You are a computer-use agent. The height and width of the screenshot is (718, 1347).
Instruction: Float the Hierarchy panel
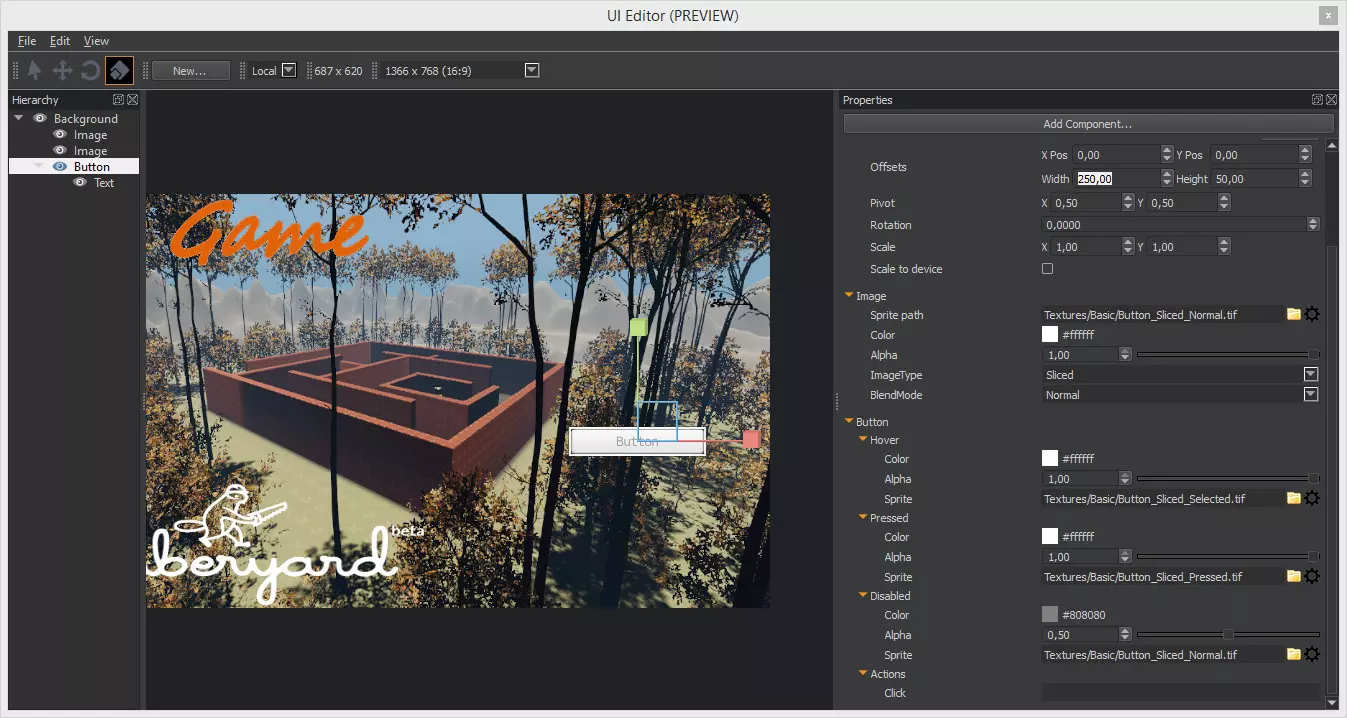click(x=118, y=100)
